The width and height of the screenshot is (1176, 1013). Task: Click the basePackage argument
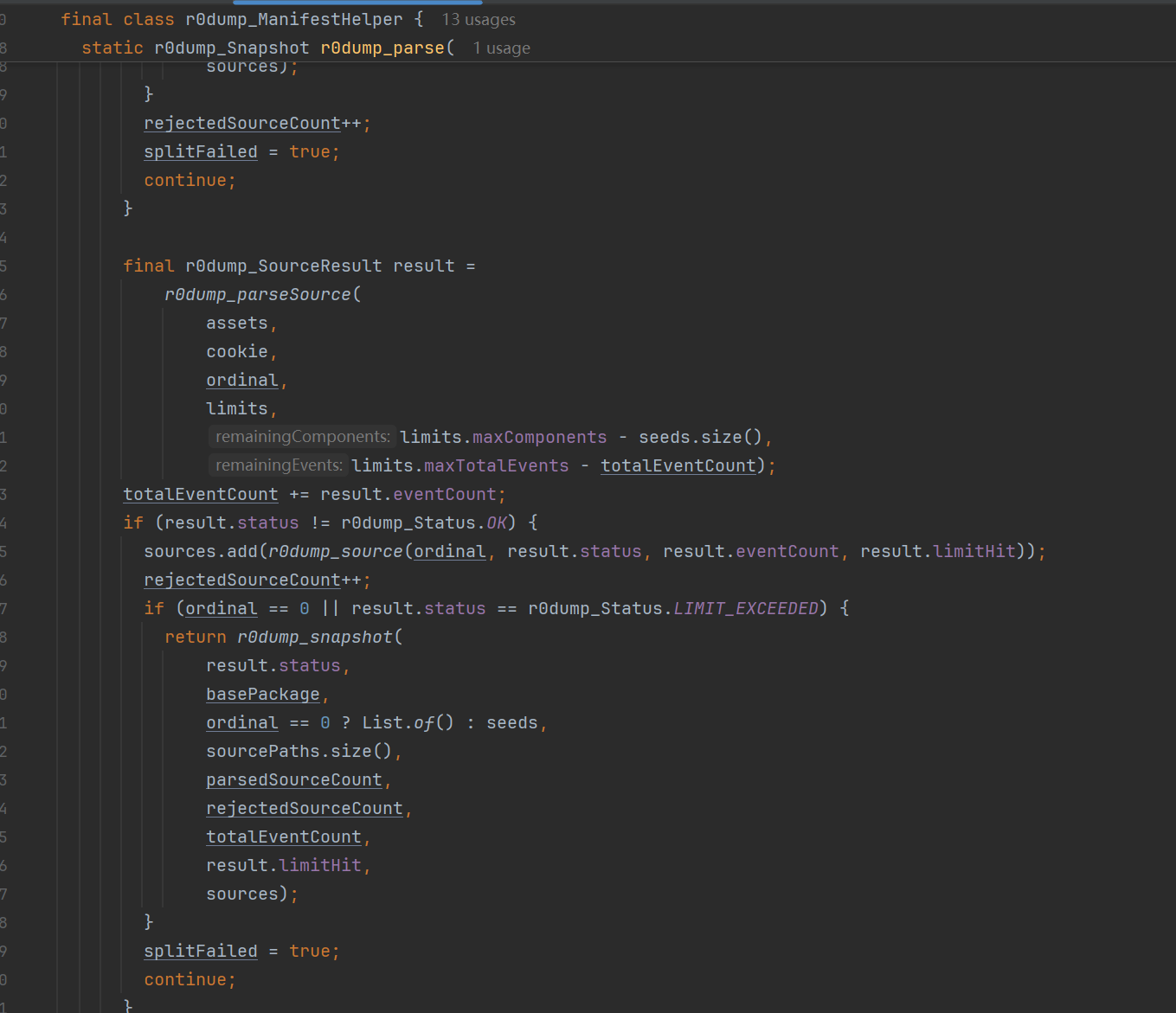[x=263, y=694]
